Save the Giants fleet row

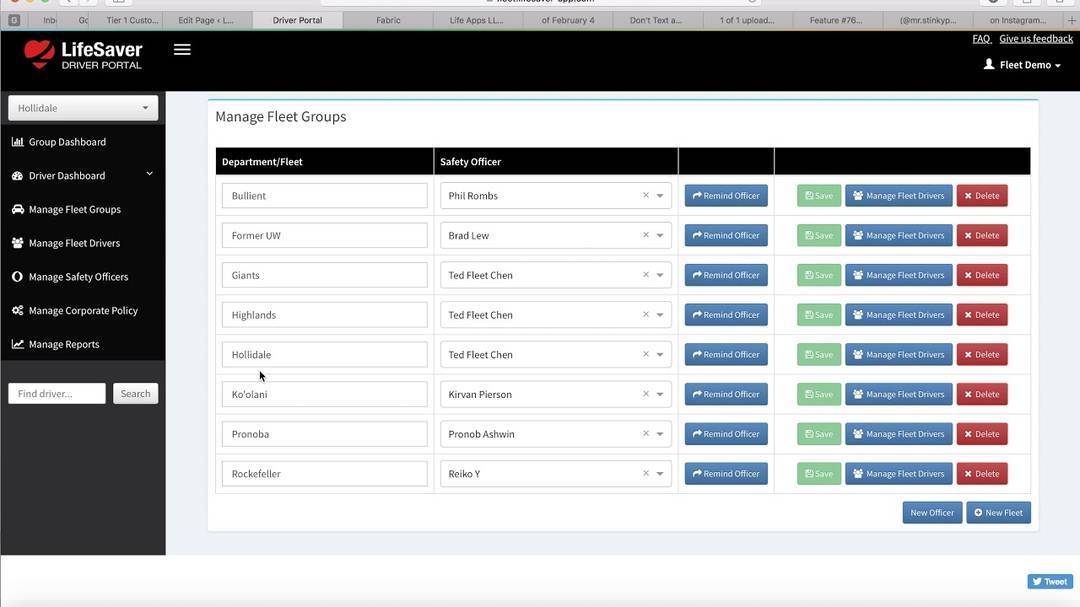point(818,275)
